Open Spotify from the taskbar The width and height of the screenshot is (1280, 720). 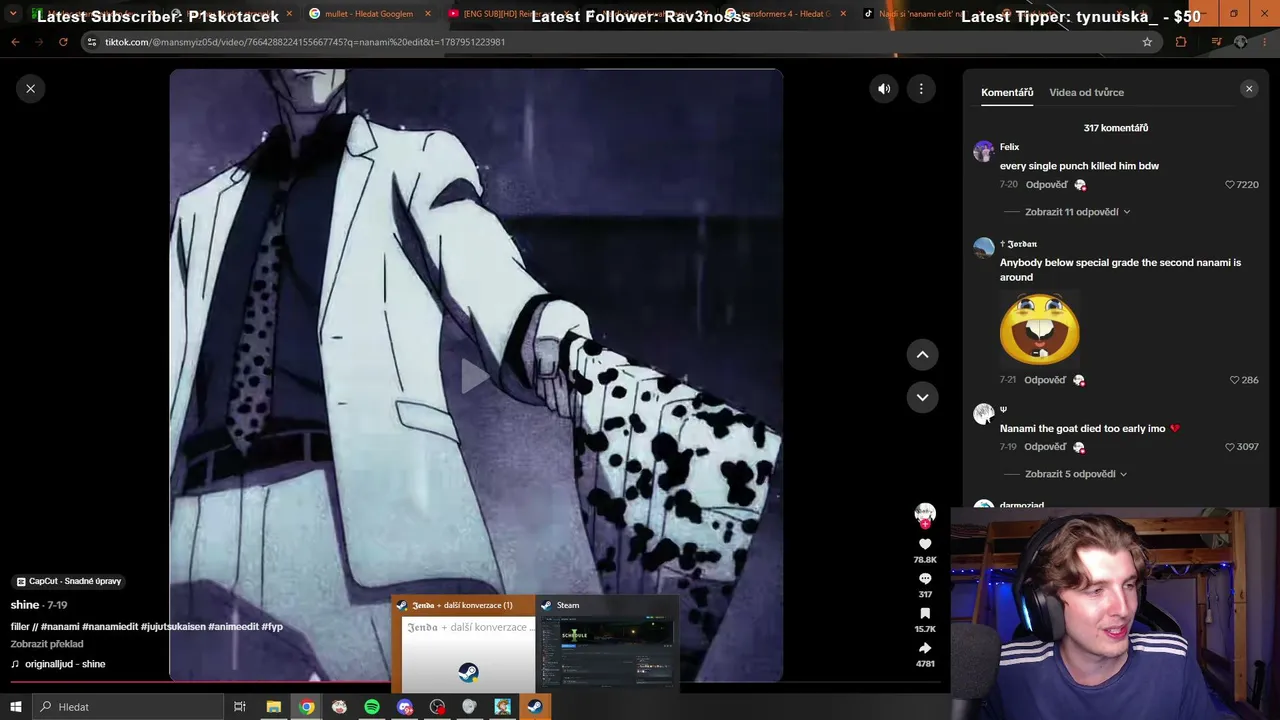pyautogui.click(x=372, y=707)
